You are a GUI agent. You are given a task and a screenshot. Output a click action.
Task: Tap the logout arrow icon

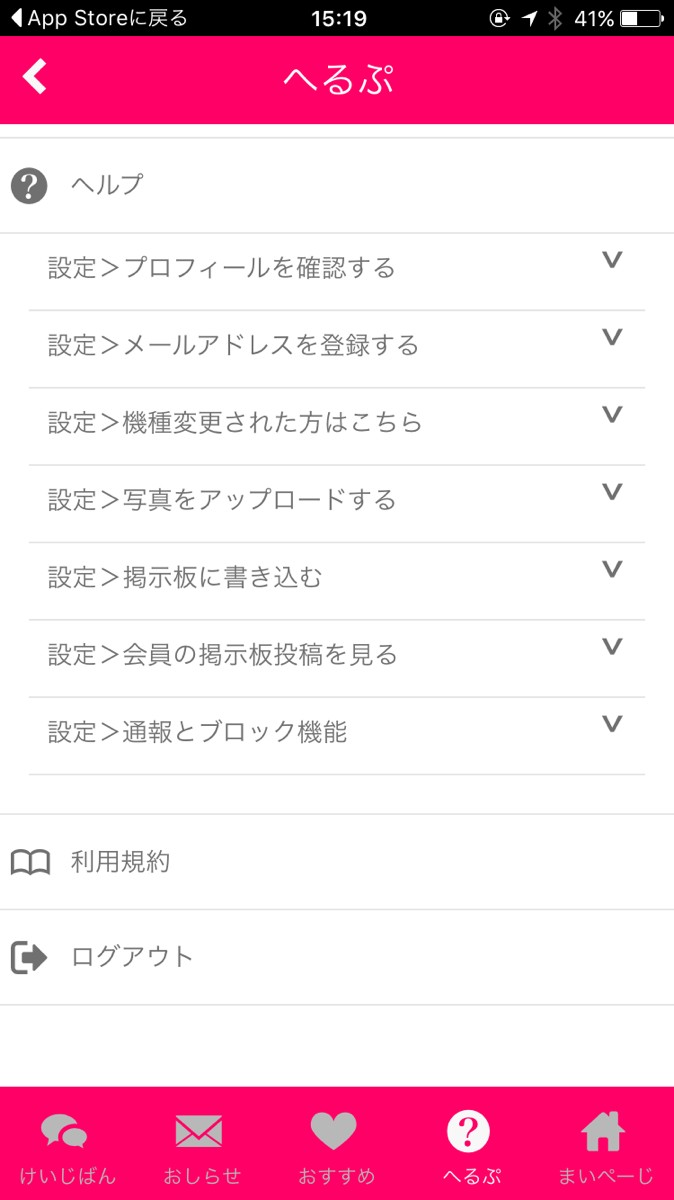[29, 957]
